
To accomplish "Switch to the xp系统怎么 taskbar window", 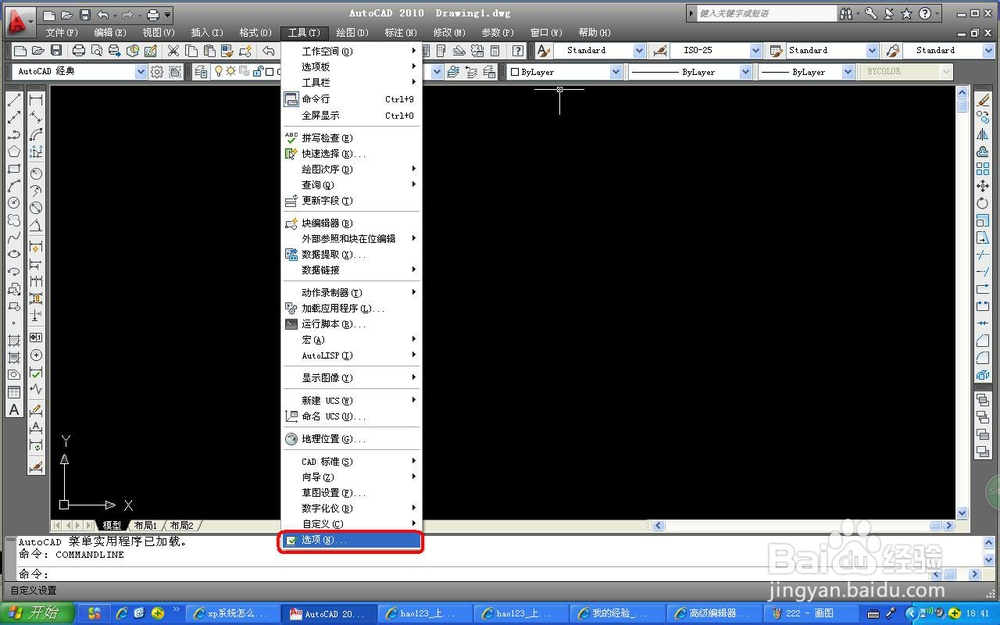I will click(x=234, y=614).
